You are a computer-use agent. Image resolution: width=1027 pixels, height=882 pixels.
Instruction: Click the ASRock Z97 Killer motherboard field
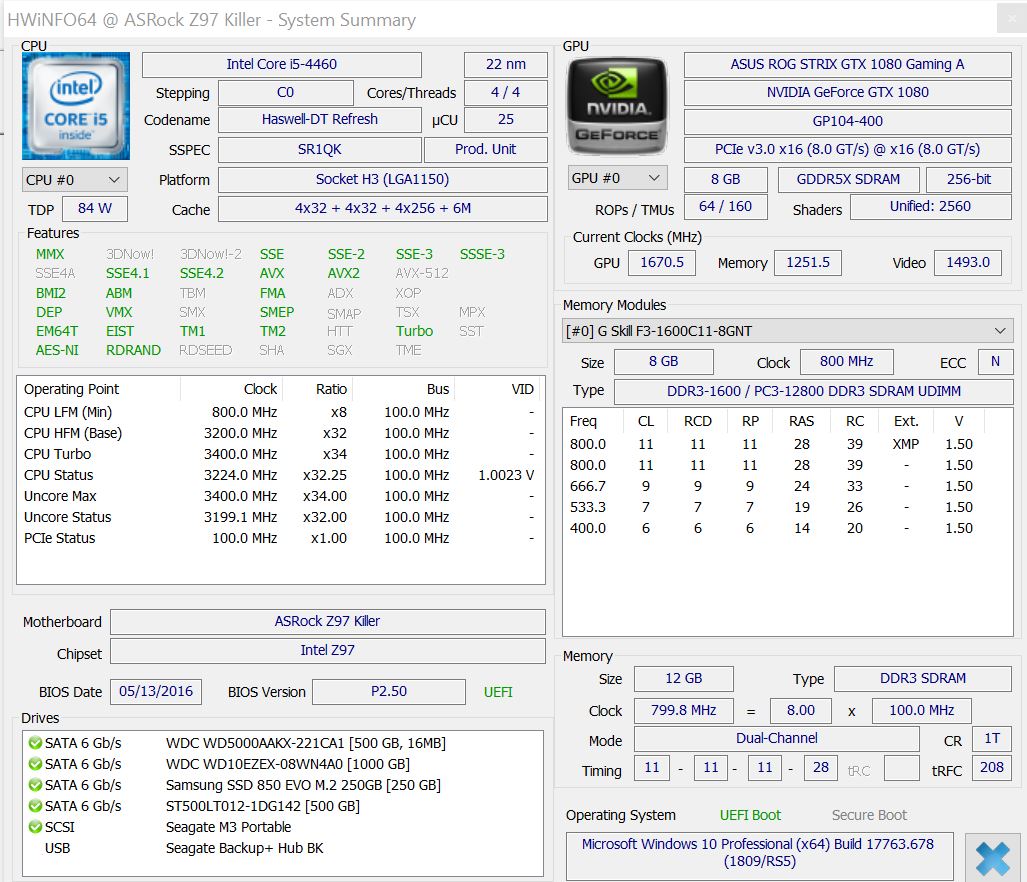(x=327, y=621)
